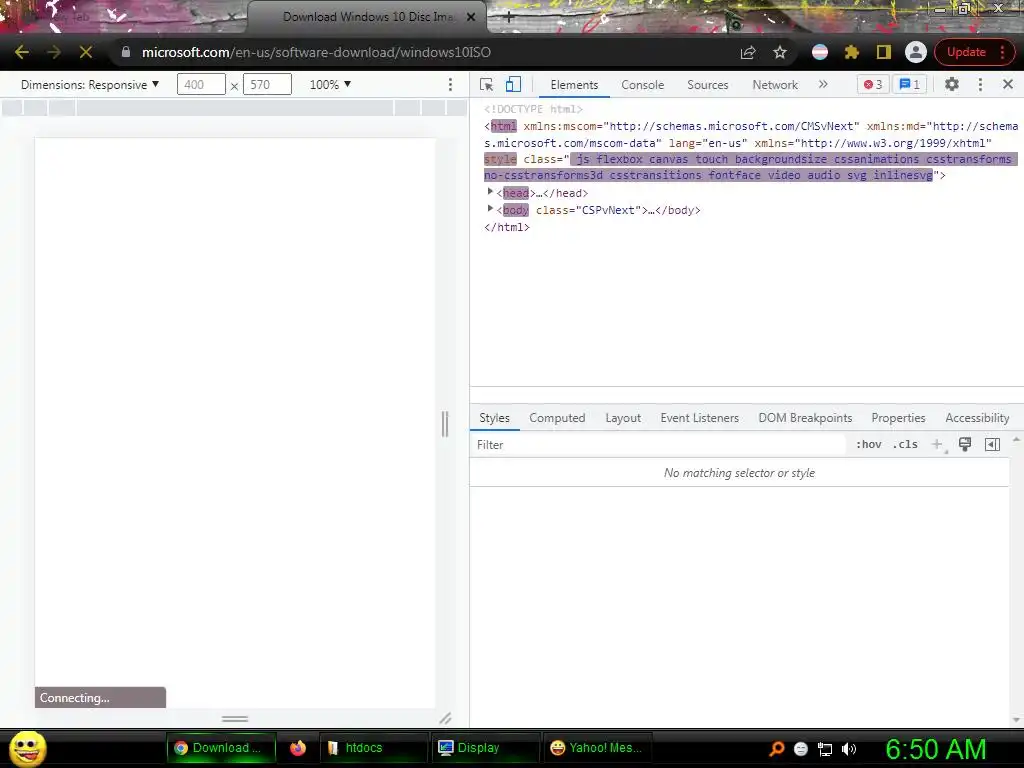1024x768 pixels.
Task: Toggle the :hov element state button
Action: pos(869,444)
